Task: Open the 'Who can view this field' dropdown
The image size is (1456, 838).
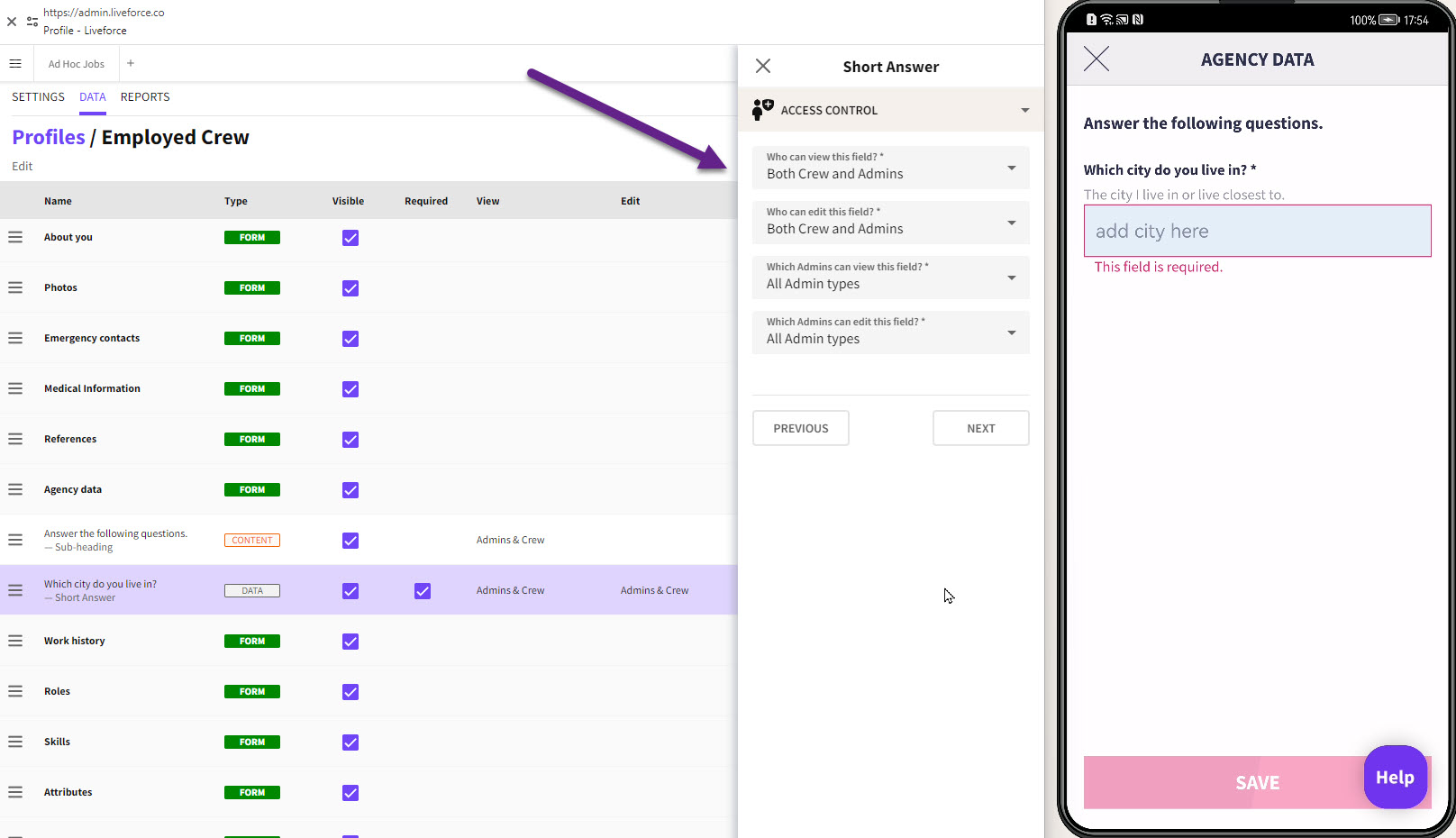Action: (x=890, y=168)
